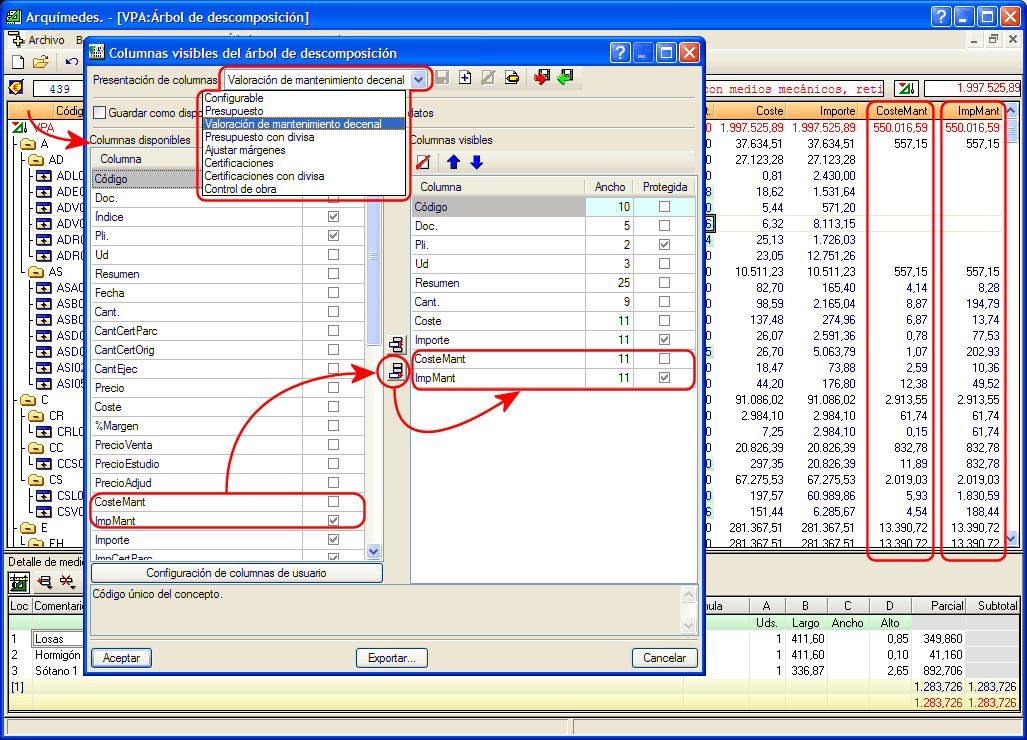Click the Exportar... button

tap(392, 657)
